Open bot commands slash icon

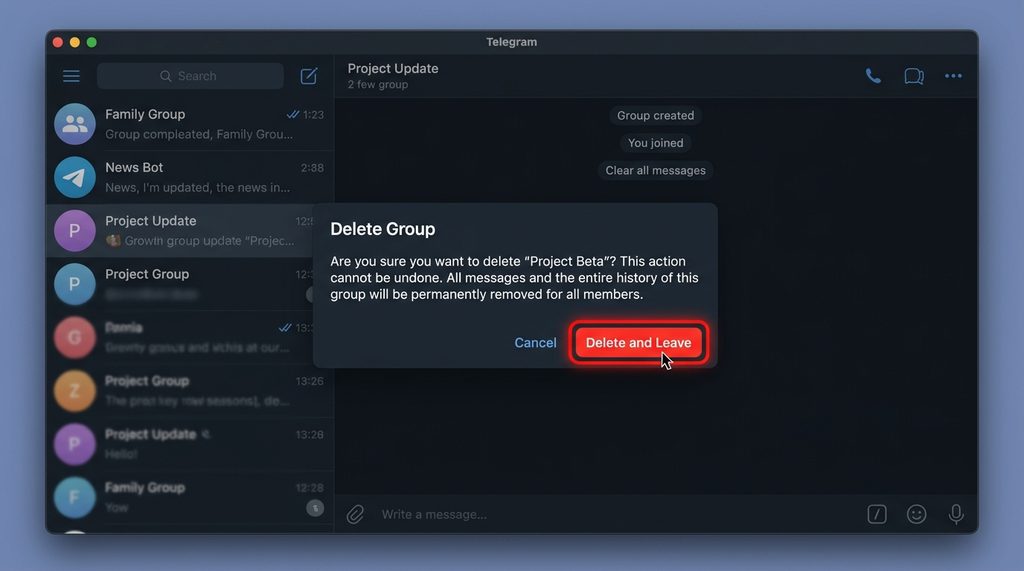point(876,514)
